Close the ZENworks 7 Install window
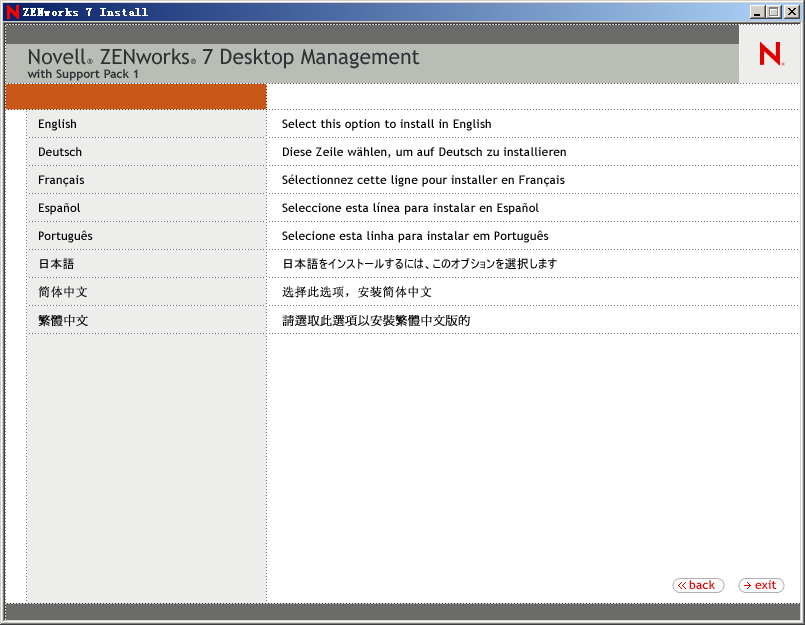 click(x=792, y=12)
